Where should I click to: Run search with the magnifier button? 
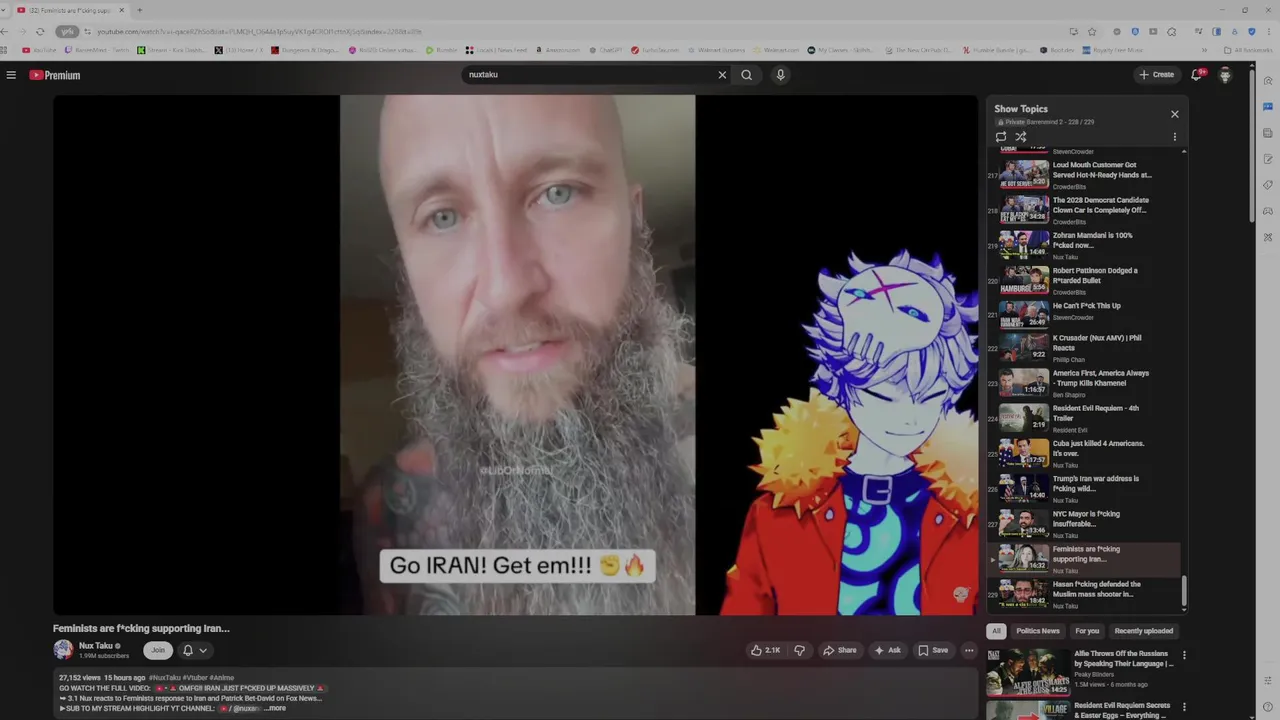tap(746, 75)
